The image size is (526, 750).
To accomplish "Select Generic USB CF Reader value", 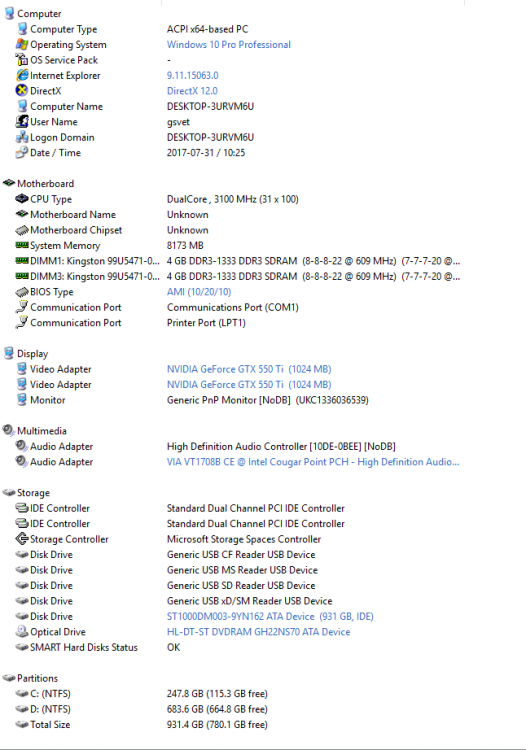I will pyautogui.click(x=241, y=554).
